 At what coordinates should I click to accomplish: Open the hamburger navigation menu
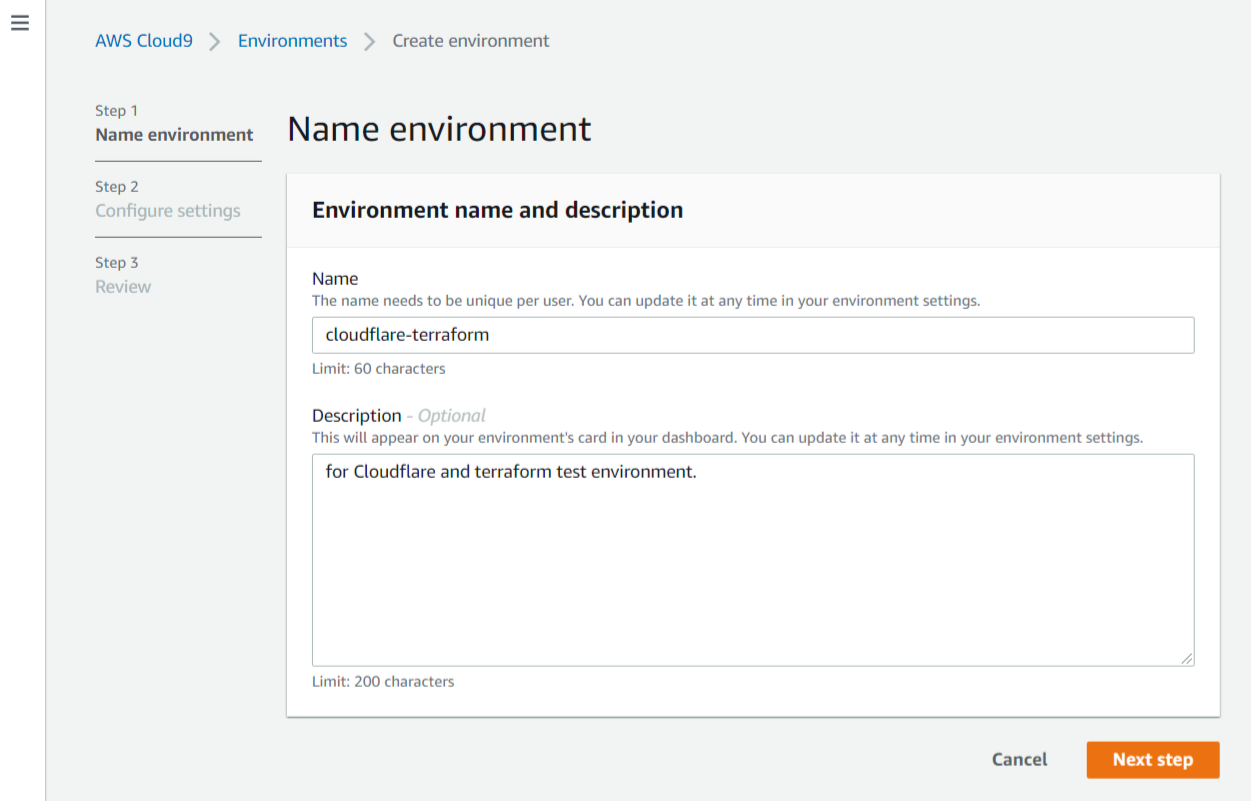coord(20,23)
